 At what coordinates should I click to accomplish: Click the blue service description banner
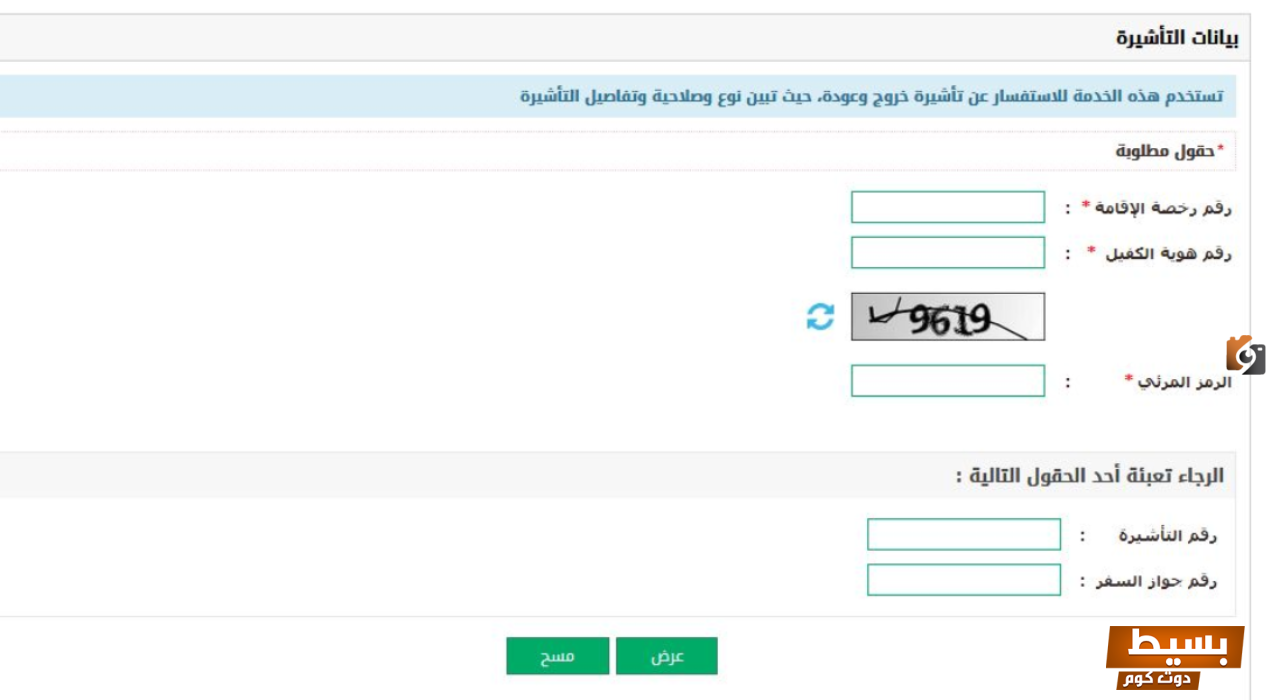coord(870,97)
